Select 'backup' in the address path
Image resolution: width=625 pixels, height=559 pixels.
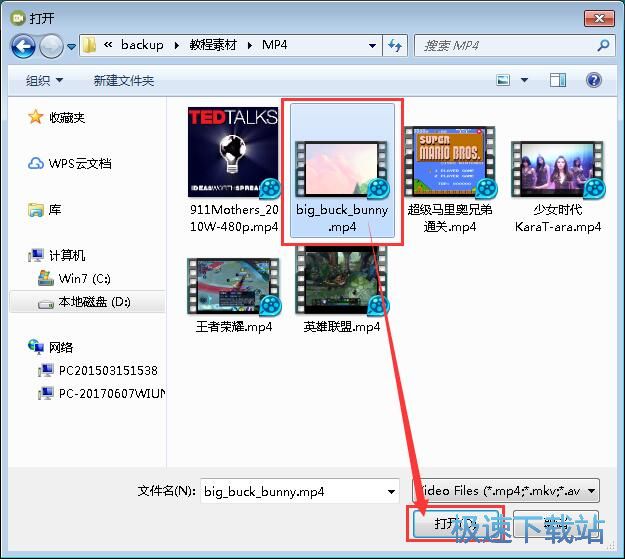tap(142, 45)
